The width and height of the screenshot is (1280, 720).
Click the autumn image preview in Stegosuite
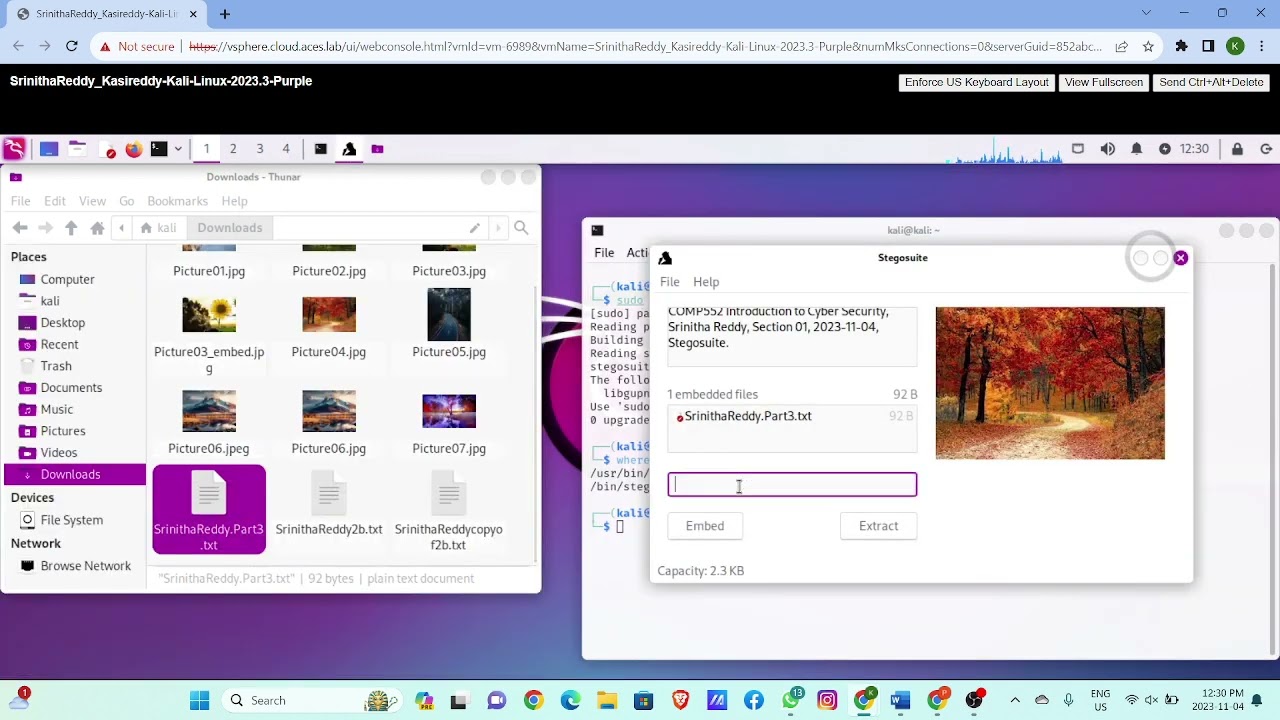[x=1050, y=383]
